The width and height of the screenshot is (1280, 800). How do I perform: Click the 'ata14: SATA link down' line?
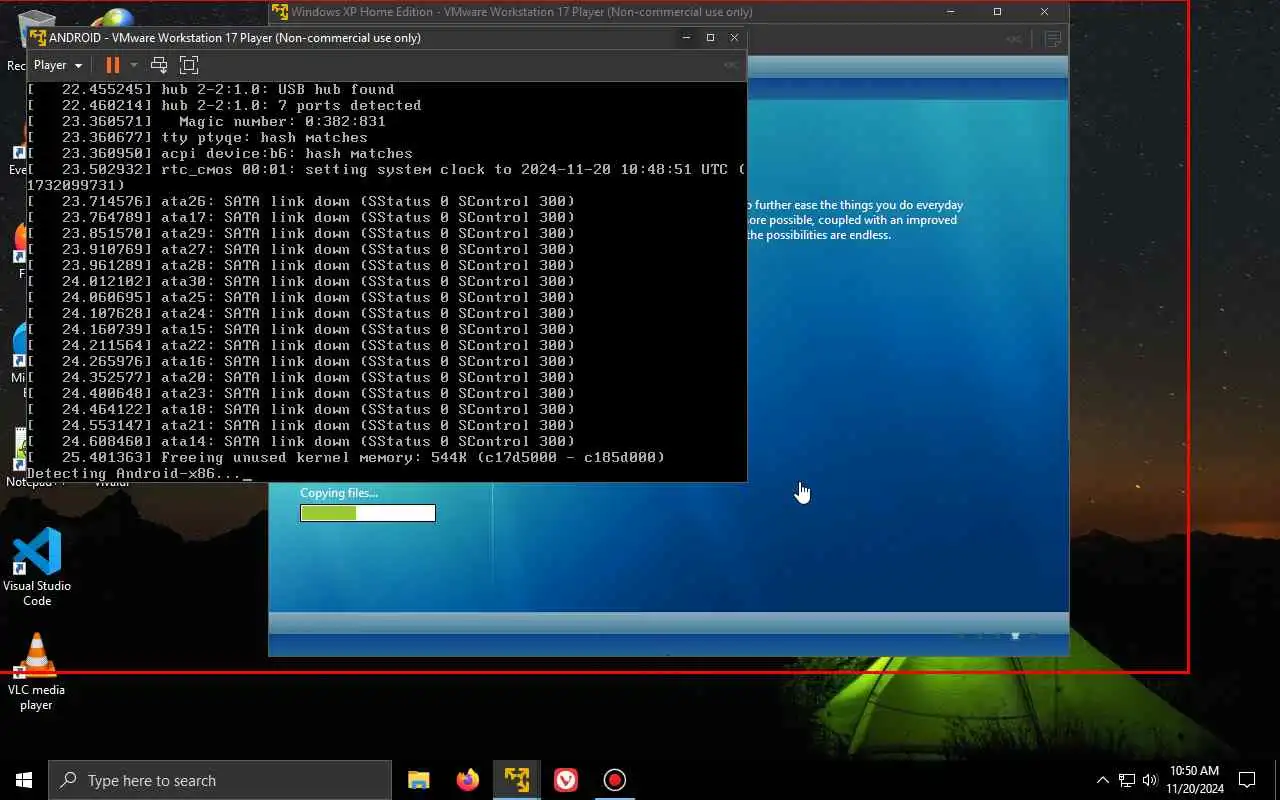point(301,441)
